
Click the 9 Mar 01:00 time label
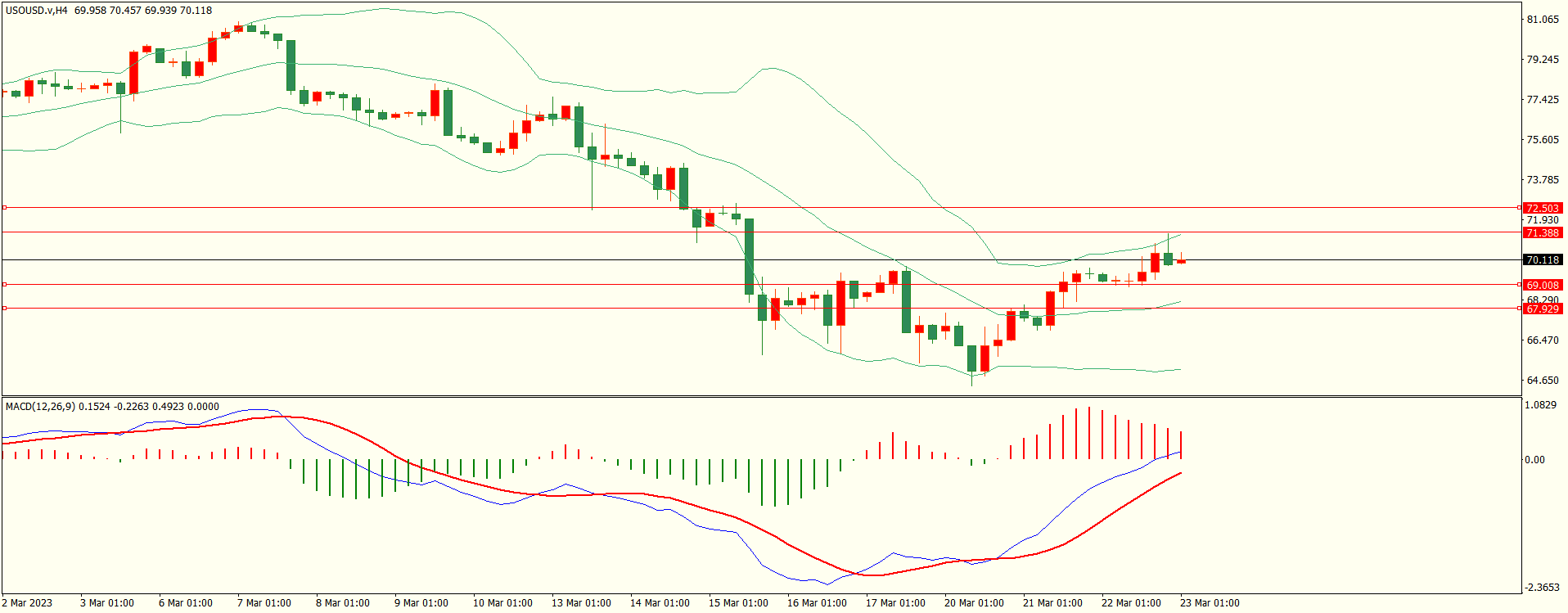point(421,603)
